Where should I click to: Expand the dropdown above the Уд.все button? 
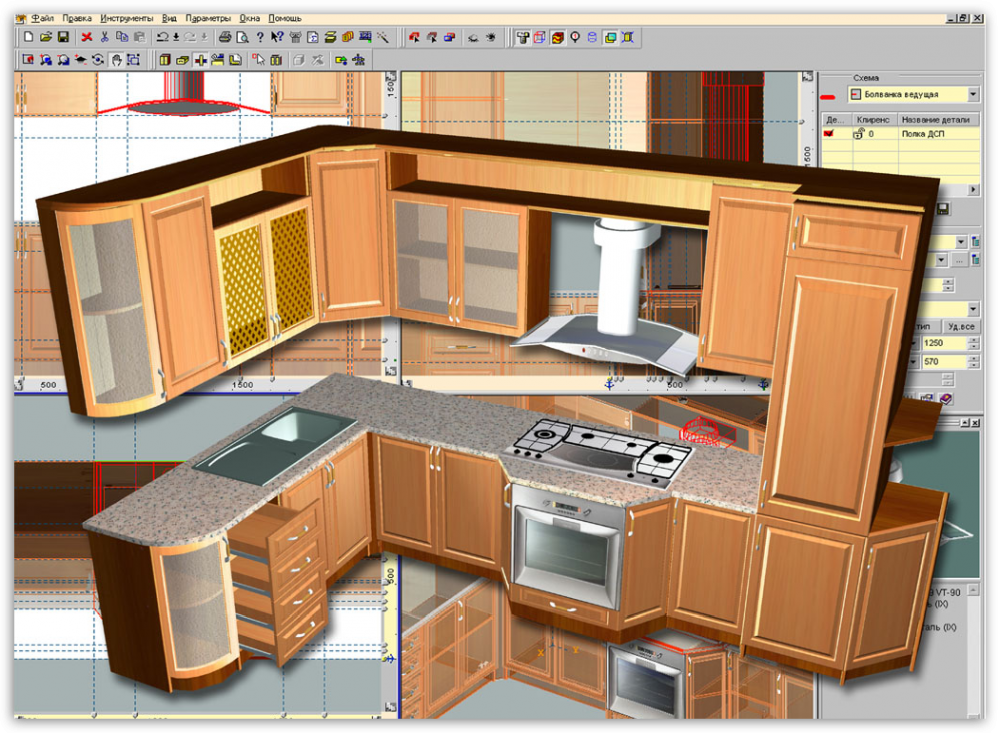point(974,309)
